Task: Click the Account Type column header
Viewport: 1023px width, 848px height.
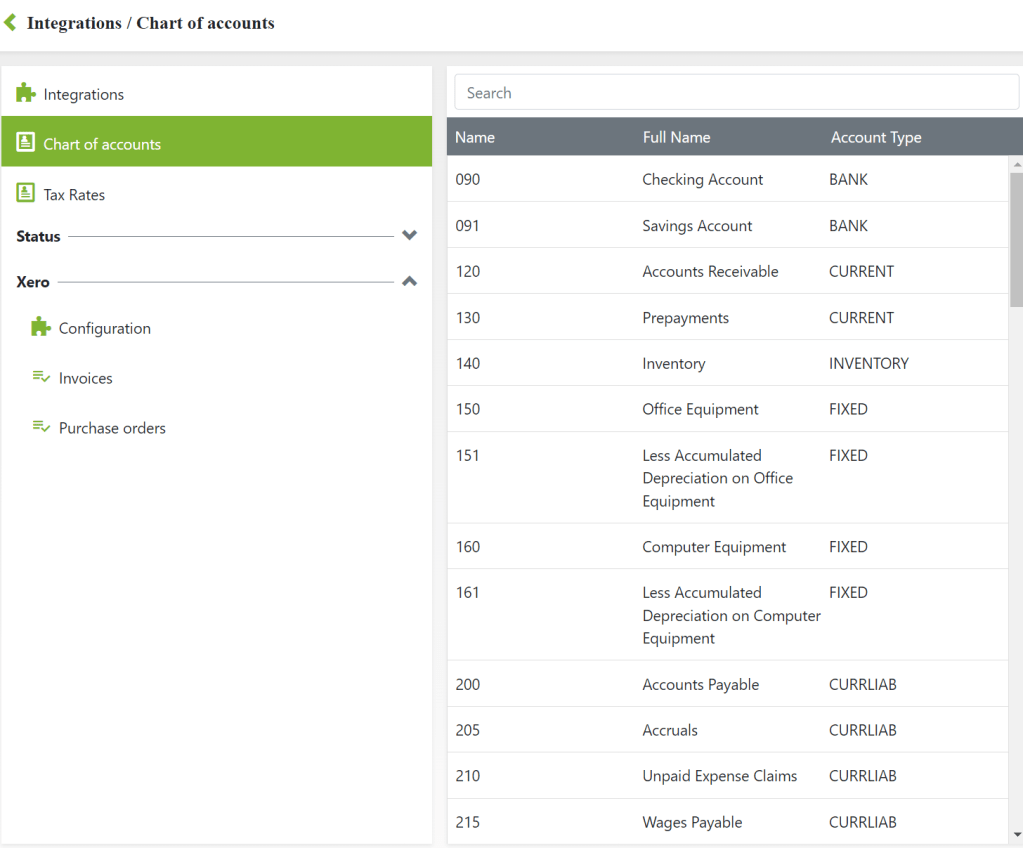Action: (x=876, y=137)
